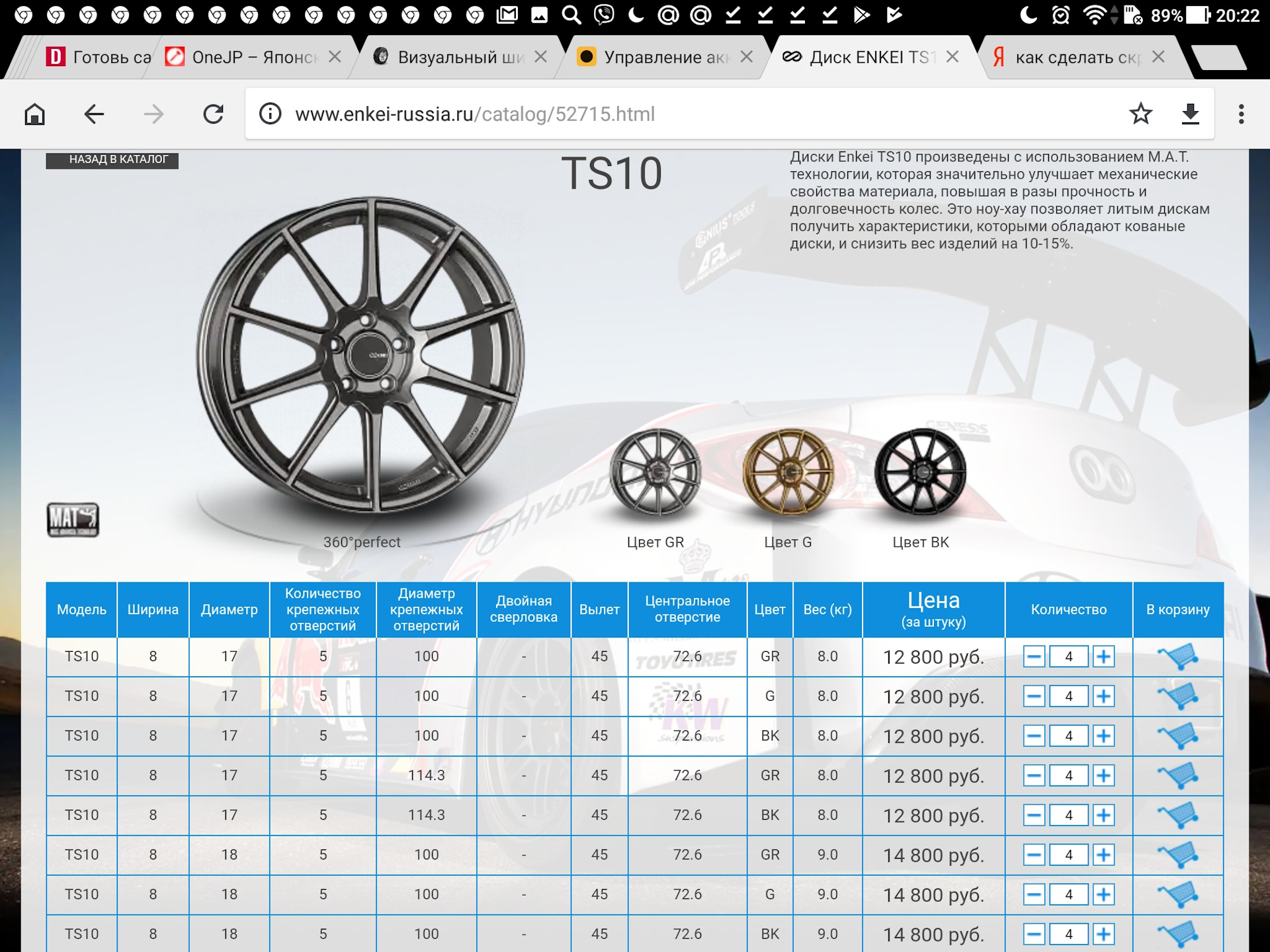Viewport: 1270px width, 952px height.
Task: Decrease quantity for first GR 17 row
Action: pos(1034,656)
